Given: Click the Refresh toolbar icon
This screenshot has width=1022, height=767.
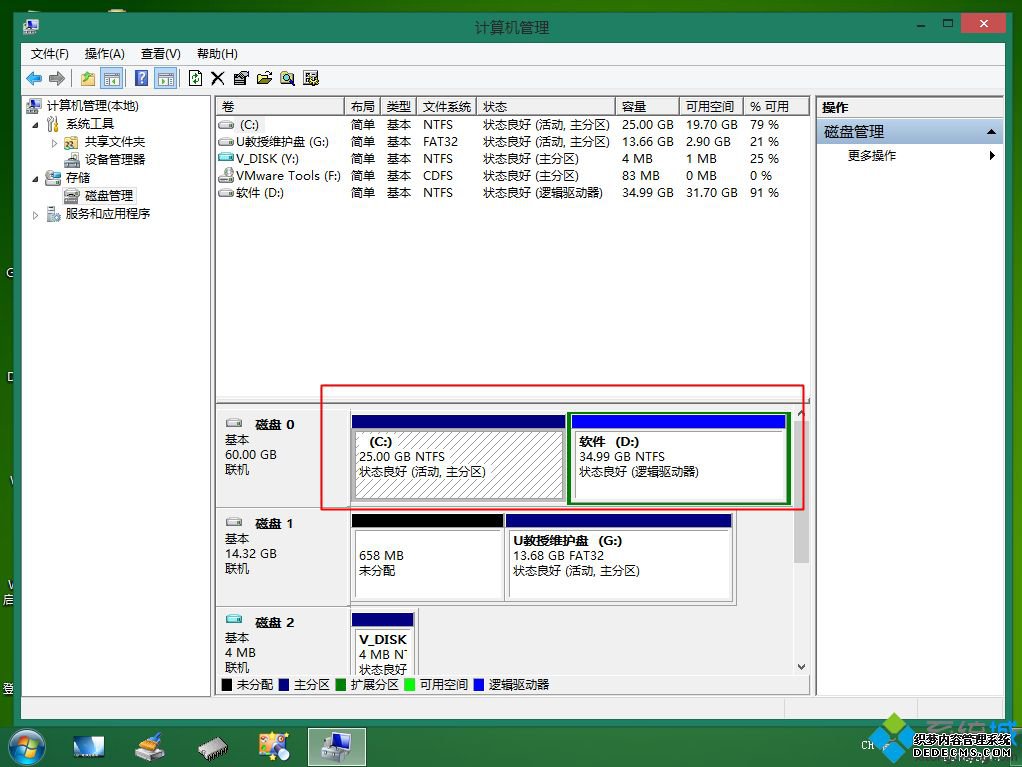Looking at the screenshot, I should click(x=195, y=79).
